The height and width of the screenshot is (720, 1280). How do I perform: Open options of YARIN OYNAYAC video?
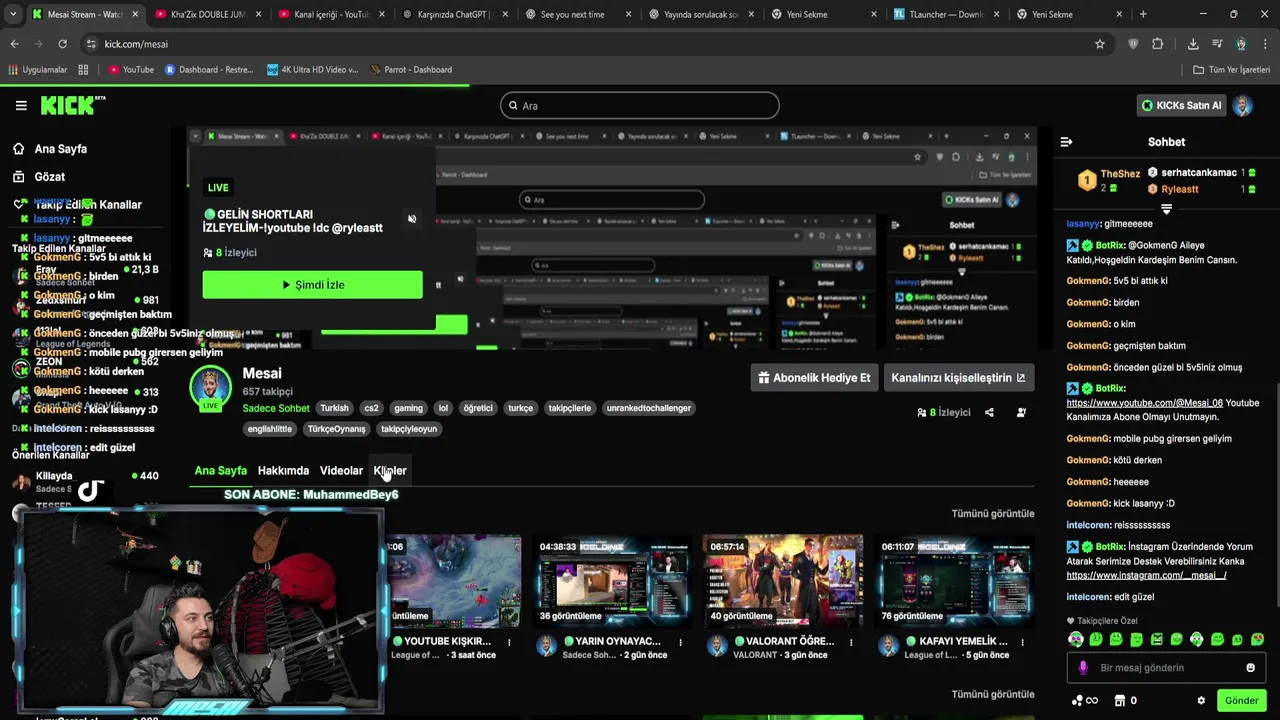click(x=680, y=642)
